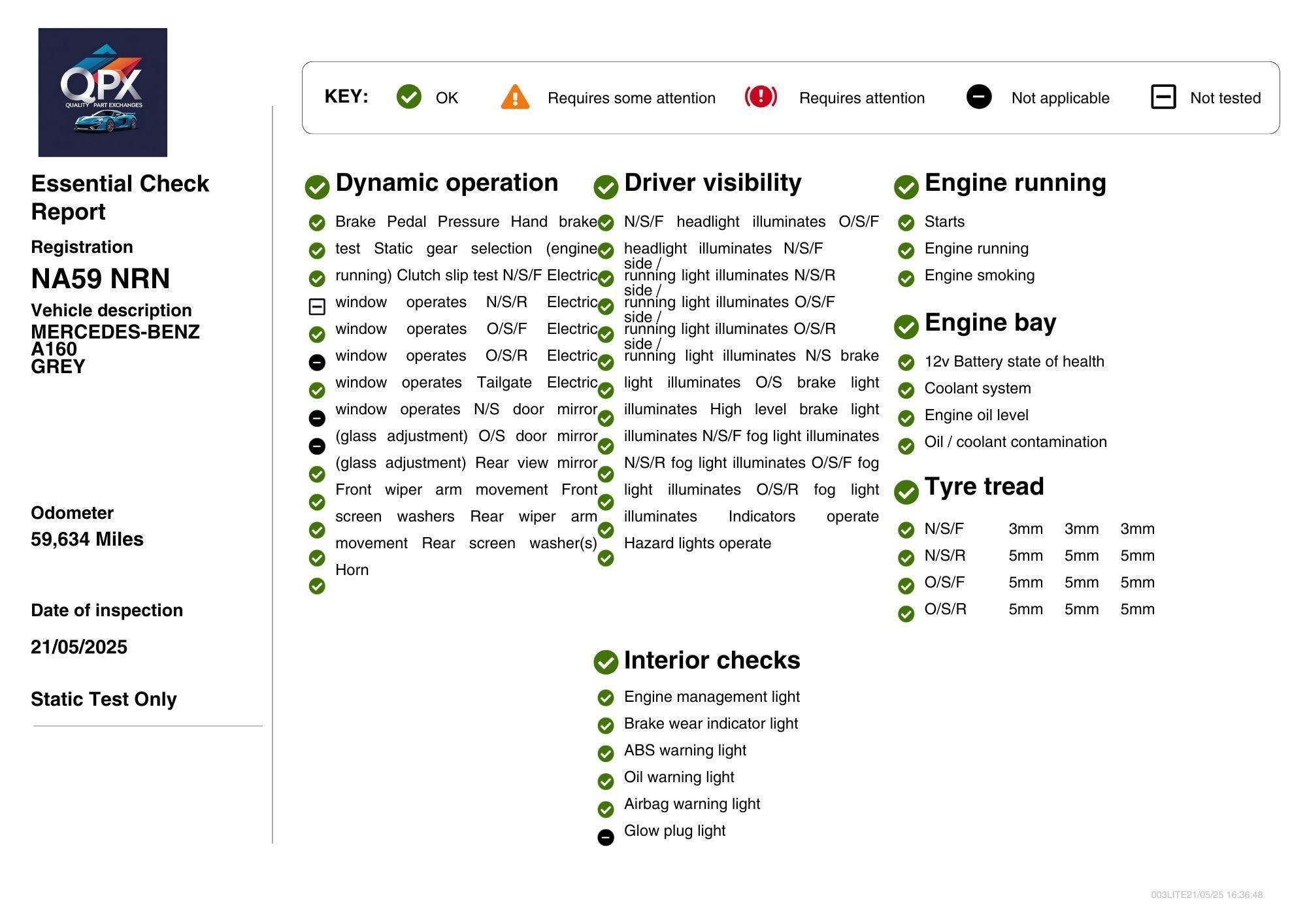Click the Requires some attention key label

631,98
